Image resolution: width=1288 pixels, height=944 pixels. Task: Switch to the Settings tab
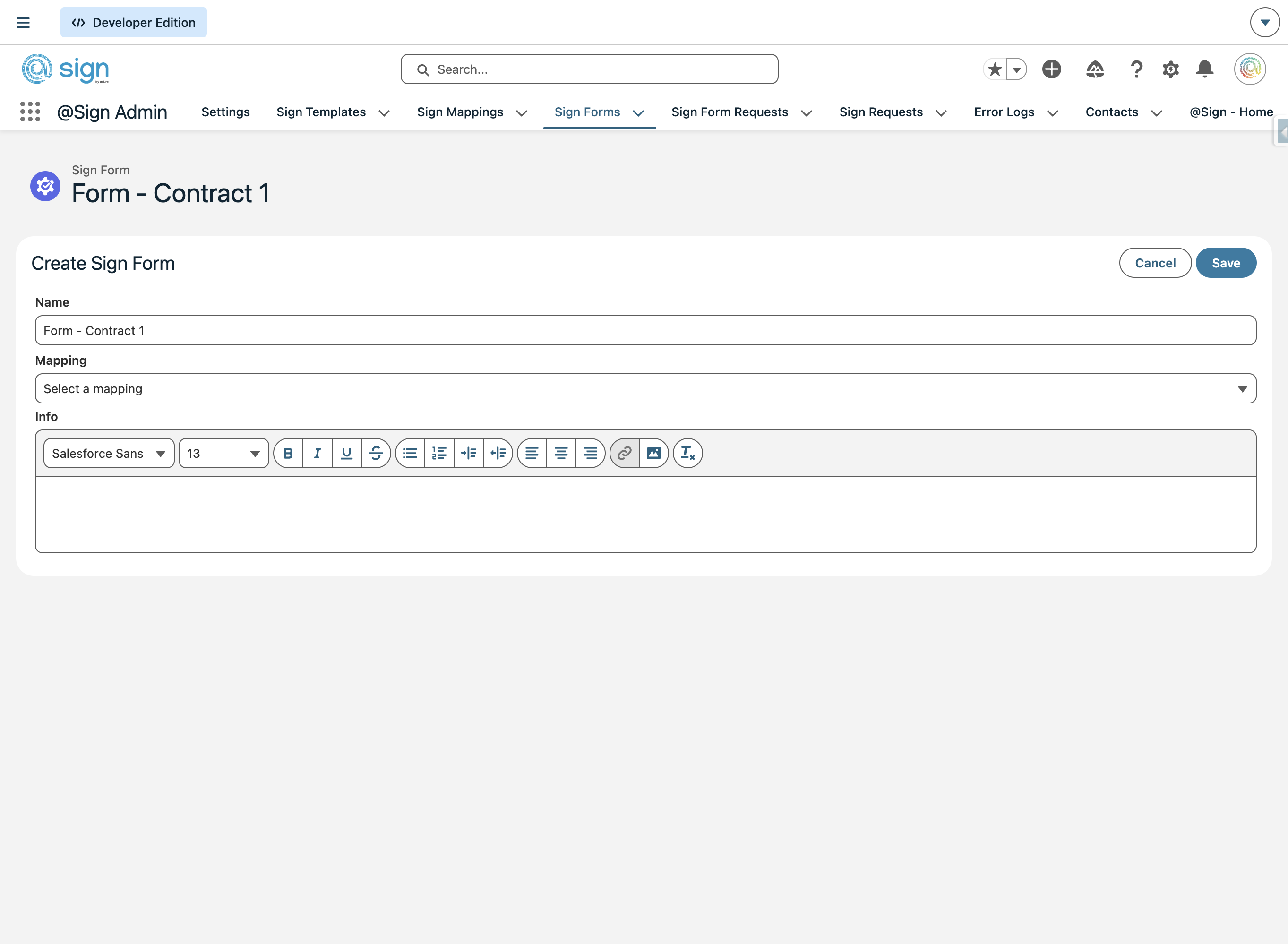[x=225, y=112]
